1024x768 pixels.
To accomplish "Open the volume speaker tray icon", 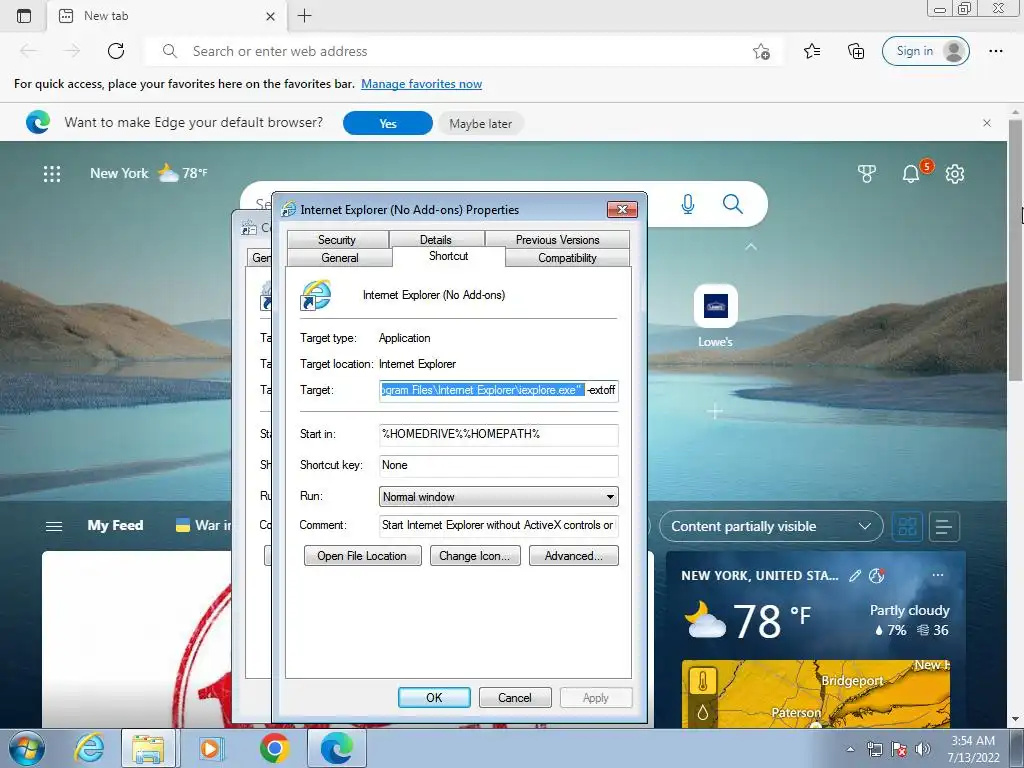I will [x=922, y=749].
